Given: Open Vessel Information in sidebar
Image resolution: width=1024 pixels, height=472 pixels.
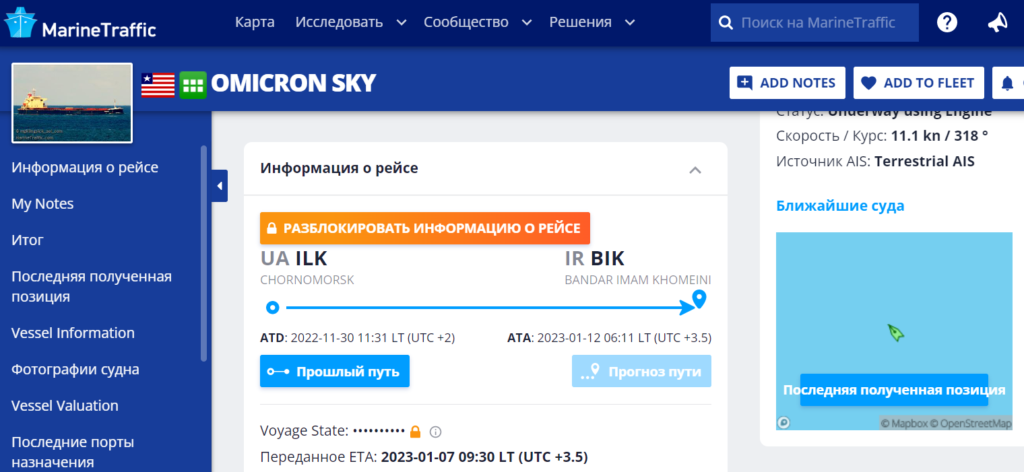Looking at the screenshot, I should (73, 333).
